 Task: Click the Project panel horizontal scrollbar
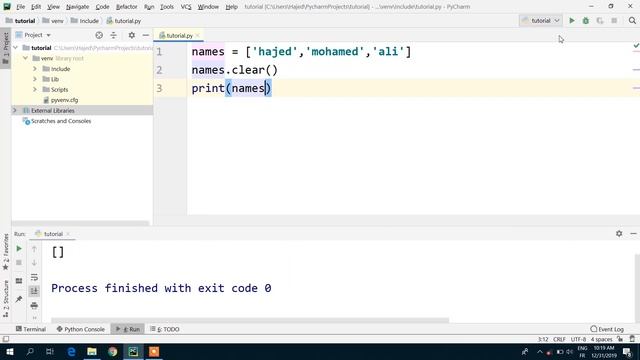80,223
